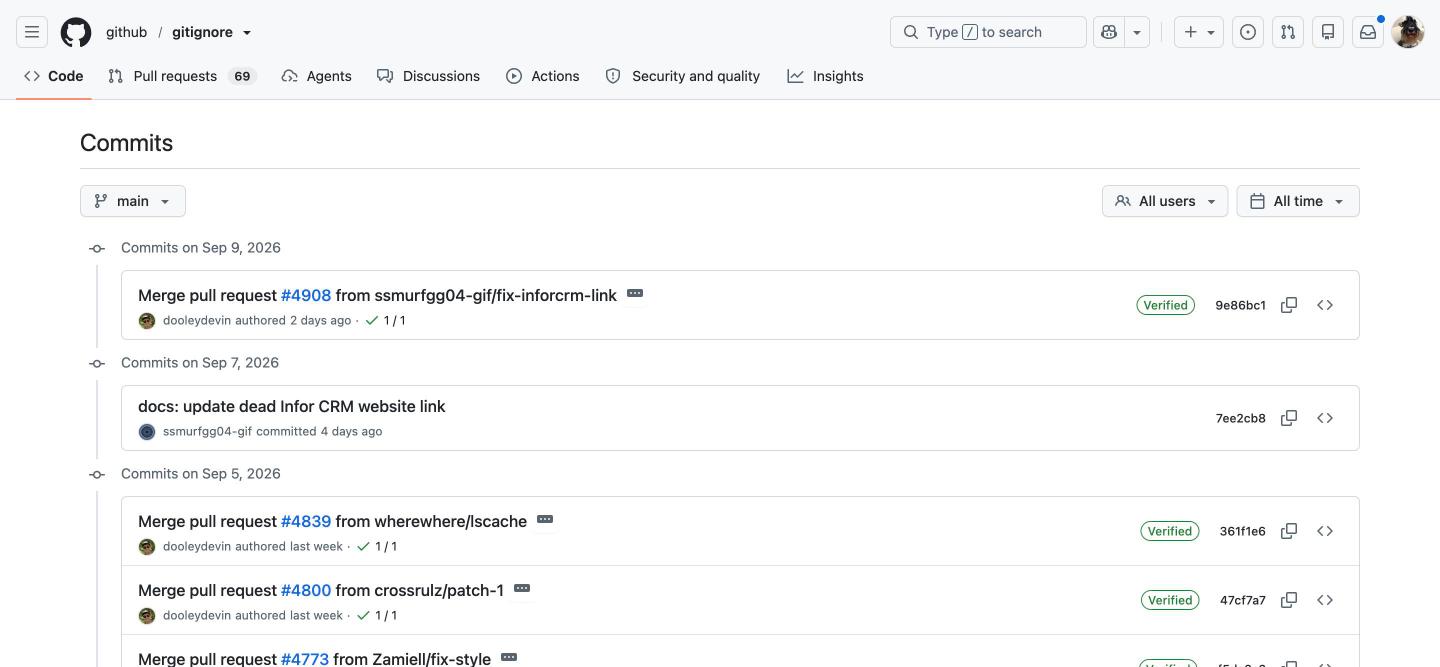Open notifications inbox
Viewport: 1440px width, 667px height.
[1368, 32]
